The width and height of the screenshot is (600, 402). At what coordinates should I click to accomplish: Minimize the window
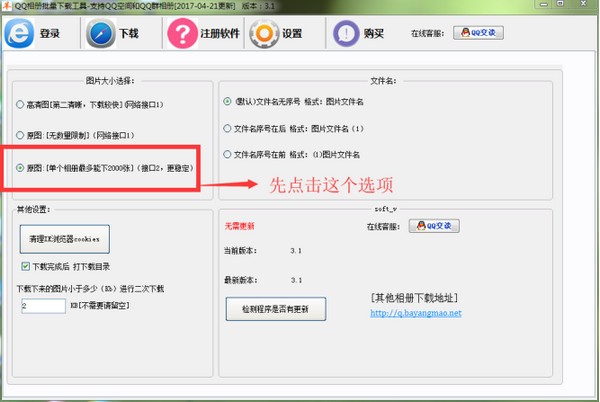(x=543, y=4)
